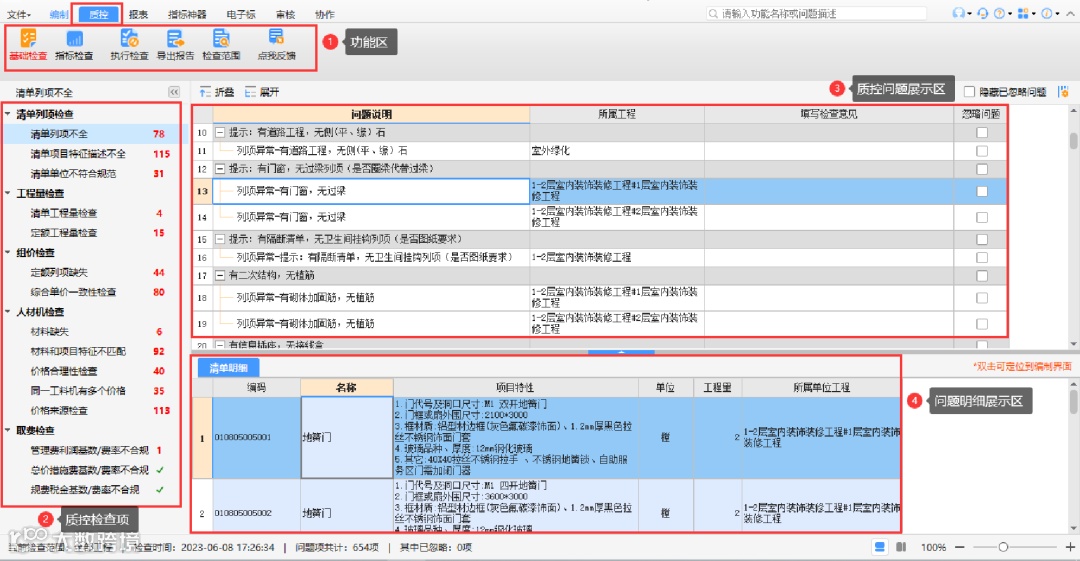Viewport: 1080px width, 561px height.
Task: Click the 折叠 fold-all icon
Action: point(205,92)
